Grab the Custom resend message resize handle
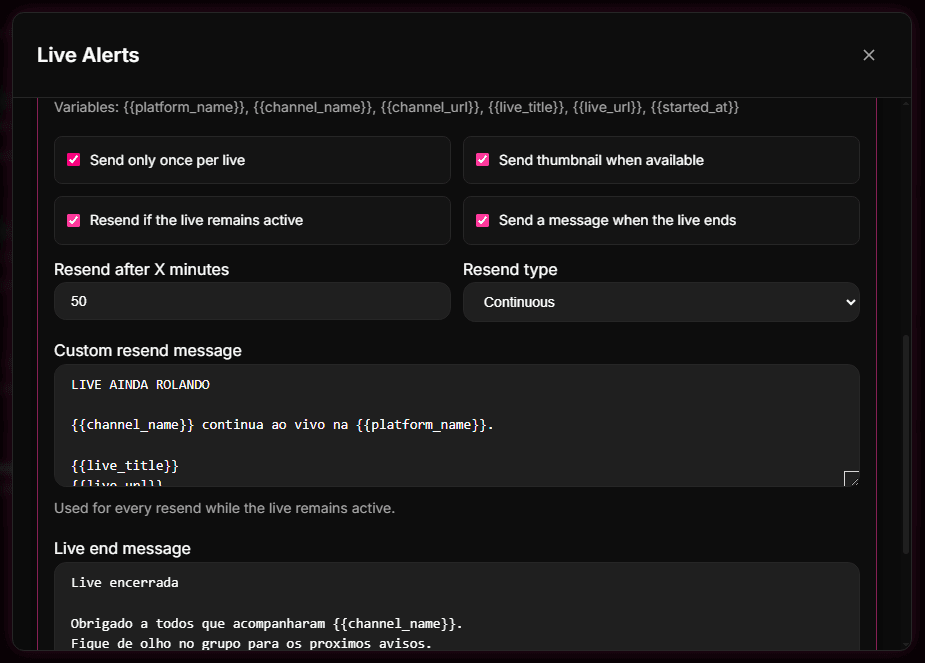 tap(851, 478)
